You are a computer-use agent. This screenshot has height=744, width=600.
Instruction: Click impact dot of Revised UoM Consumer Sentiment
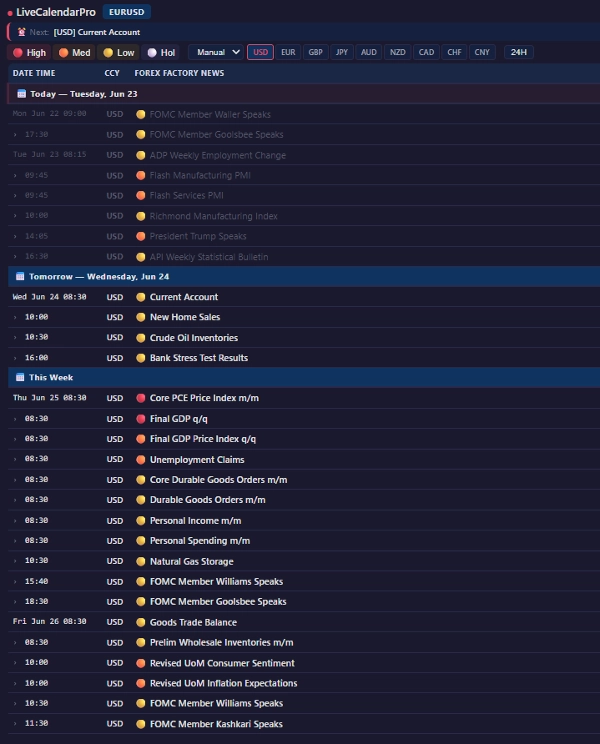pyautogui.click(x=140, y=663)
